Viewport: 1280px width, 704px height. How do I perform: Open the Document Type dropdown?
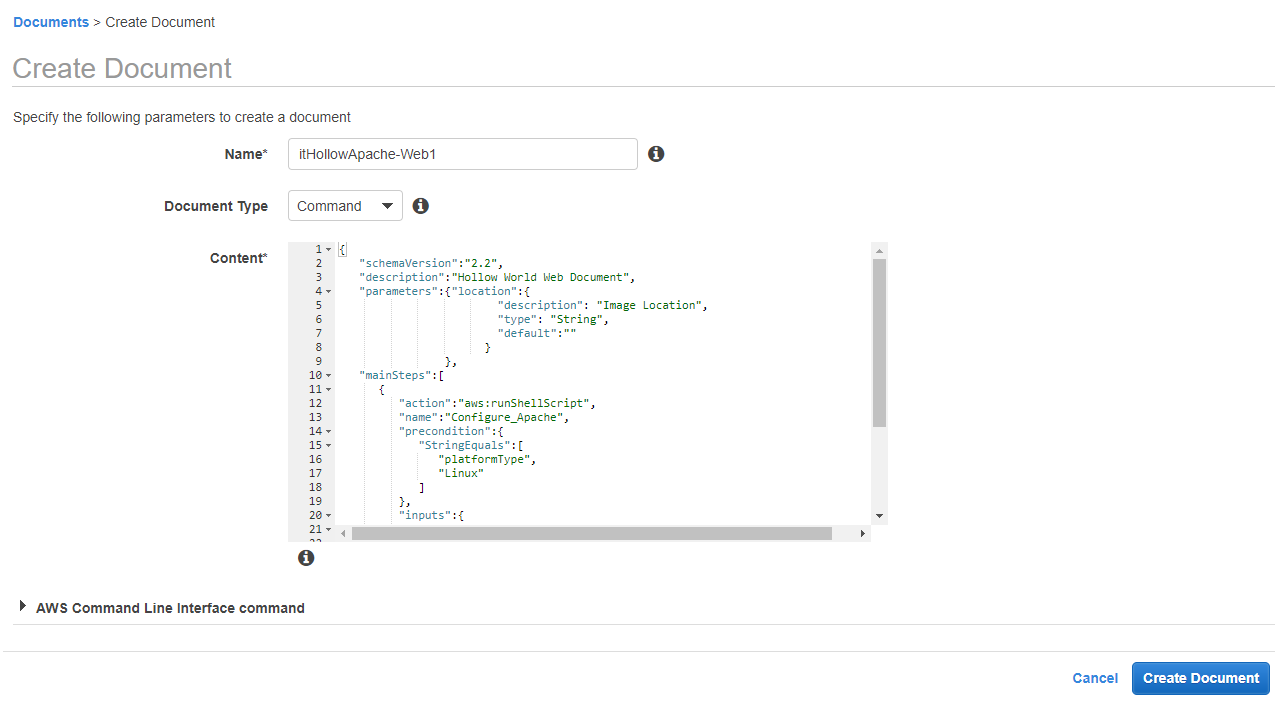[345, 206]
